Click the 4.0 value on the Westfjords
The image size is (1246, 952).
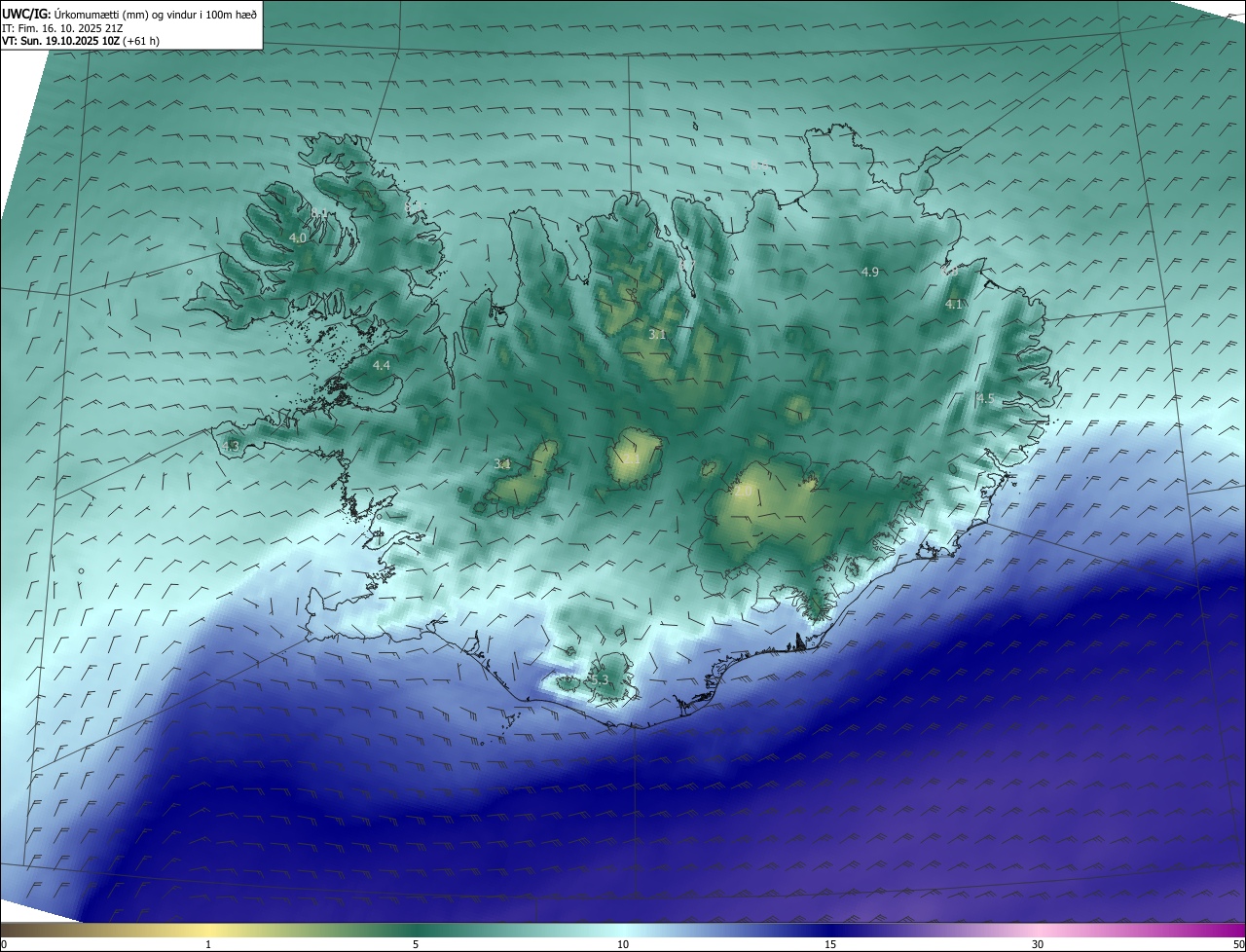(x=298, y=238)
